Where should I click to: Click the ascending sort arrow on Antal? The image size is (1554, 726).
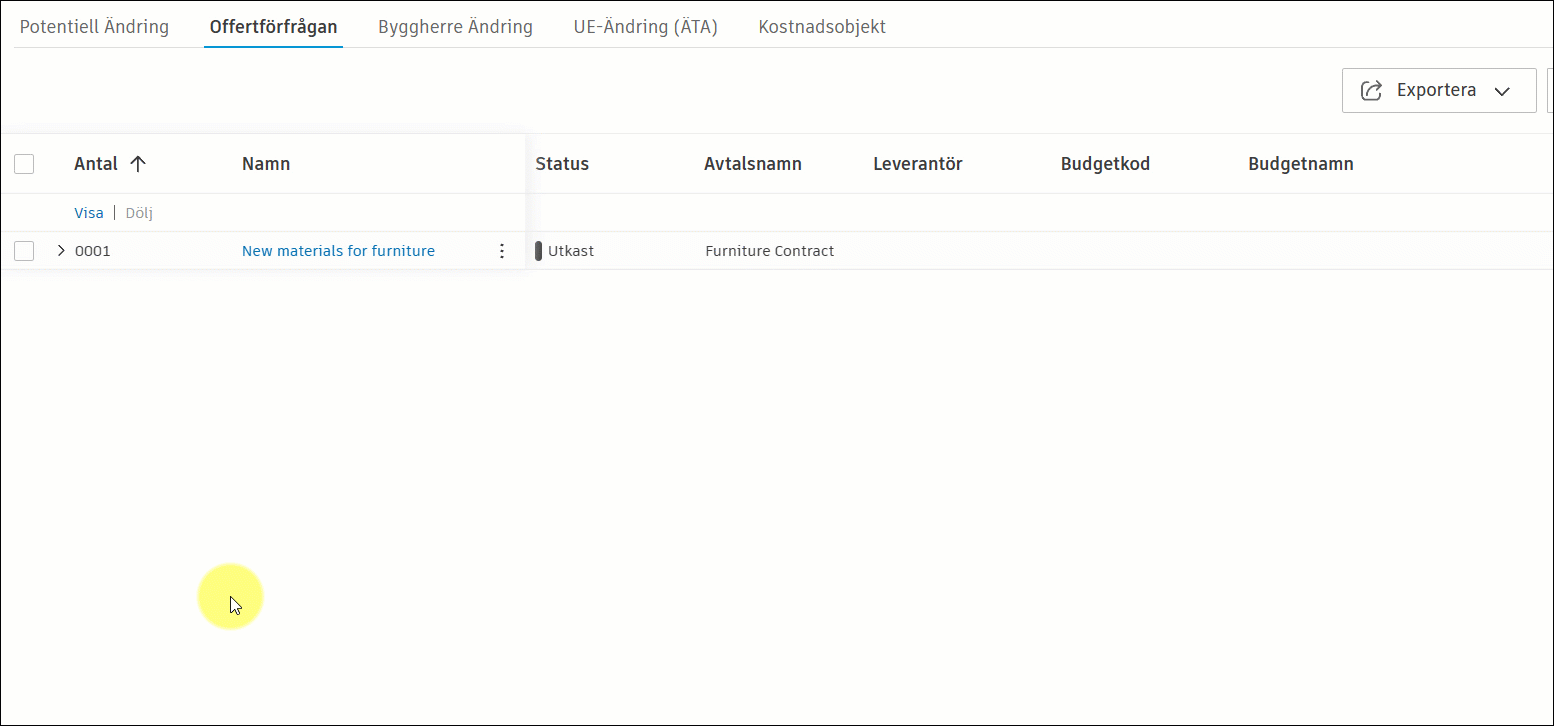[137, 163]
